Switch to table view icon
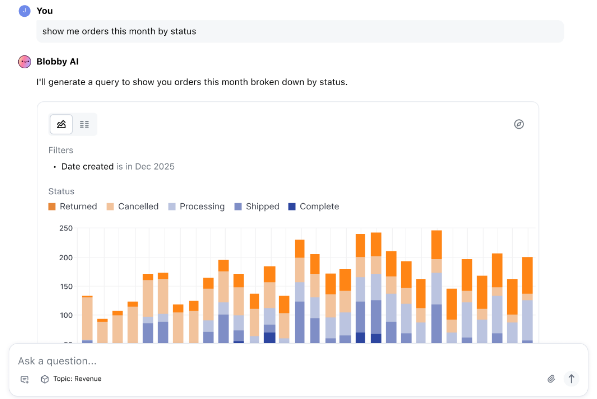Viewport: 597px width, 399px height. (x=85, y=124)
